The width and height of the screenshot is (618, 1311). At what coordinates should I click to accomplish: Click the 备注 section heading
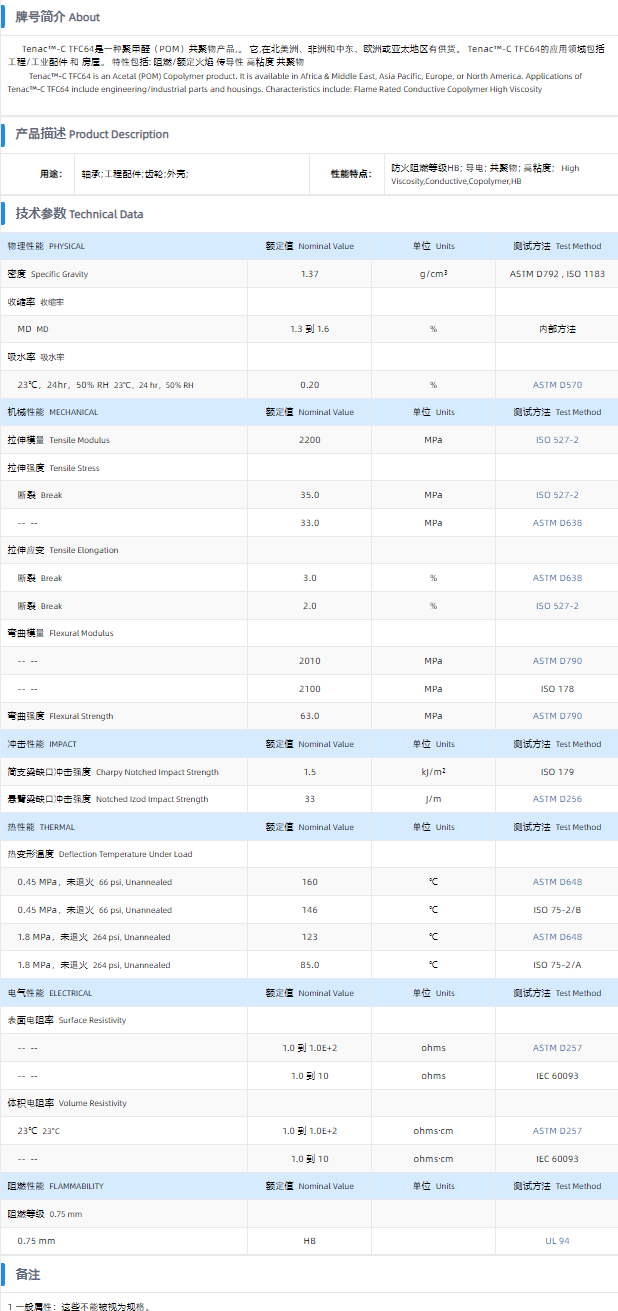coord(28,1275)
